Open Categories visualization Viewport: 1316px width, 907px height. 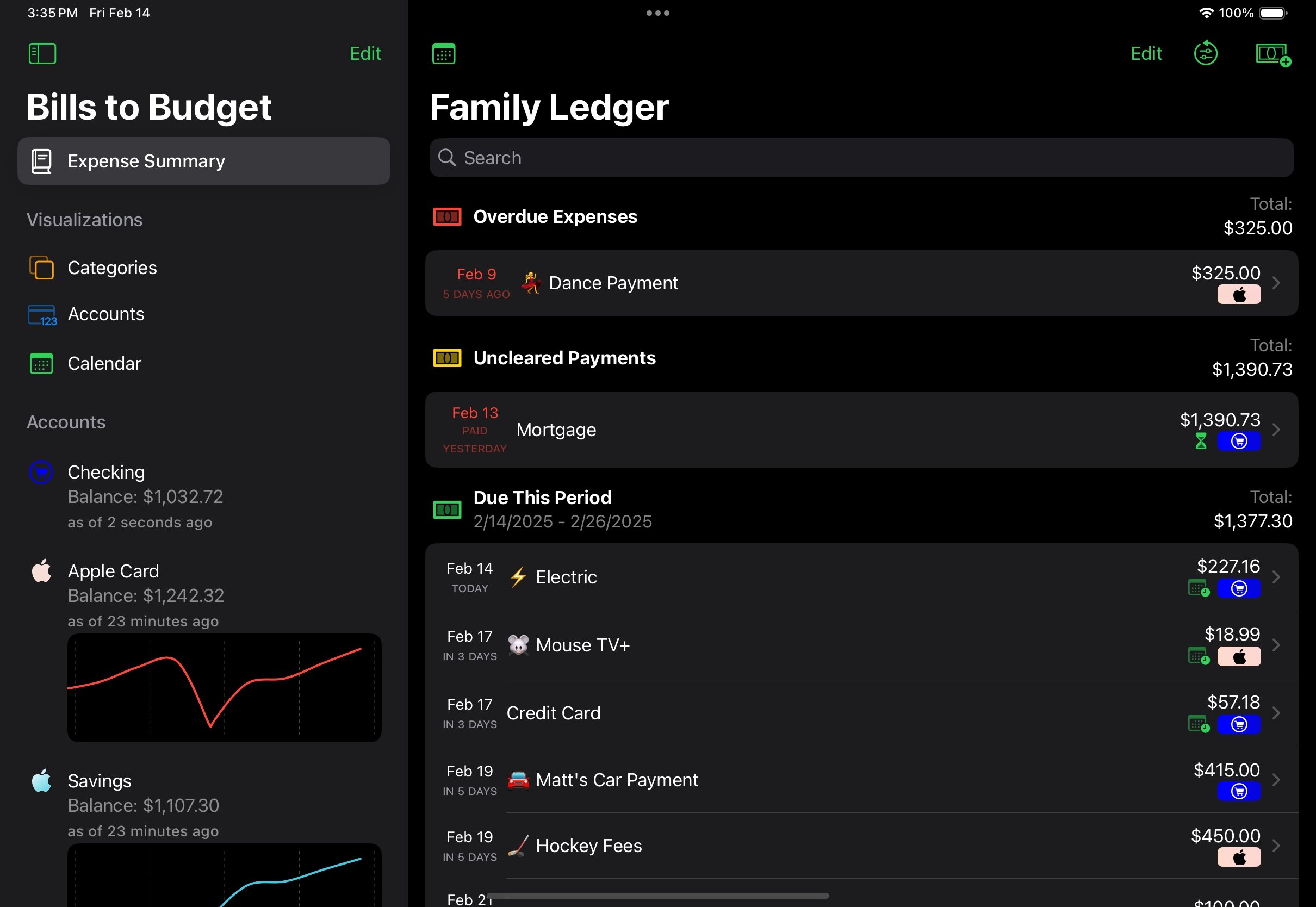112,268
